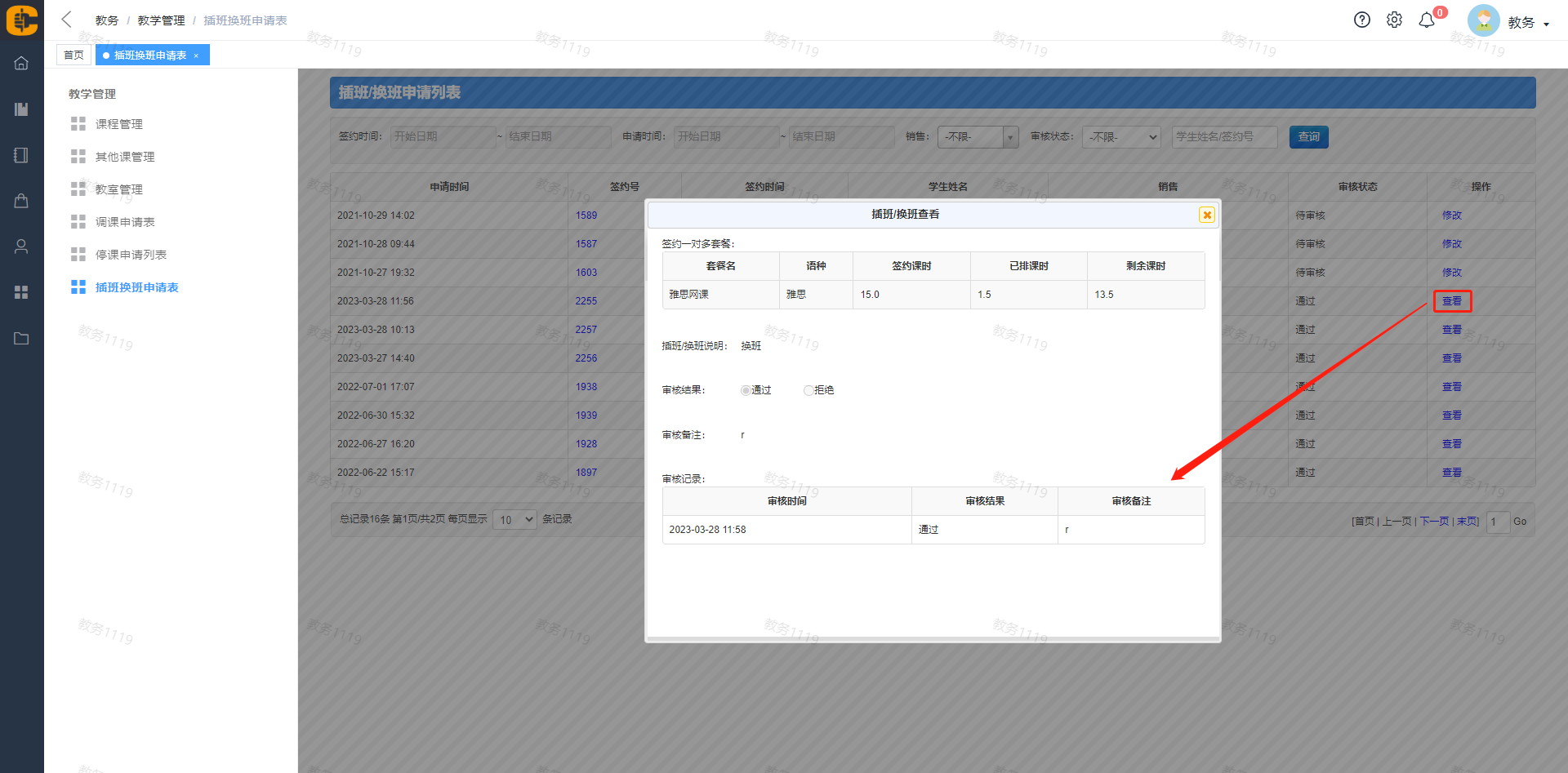The height and width of the screenshot is (773, 1568).
Task: Click the back arrow in breadcrumb bar
Action: (x=67, y=20)
